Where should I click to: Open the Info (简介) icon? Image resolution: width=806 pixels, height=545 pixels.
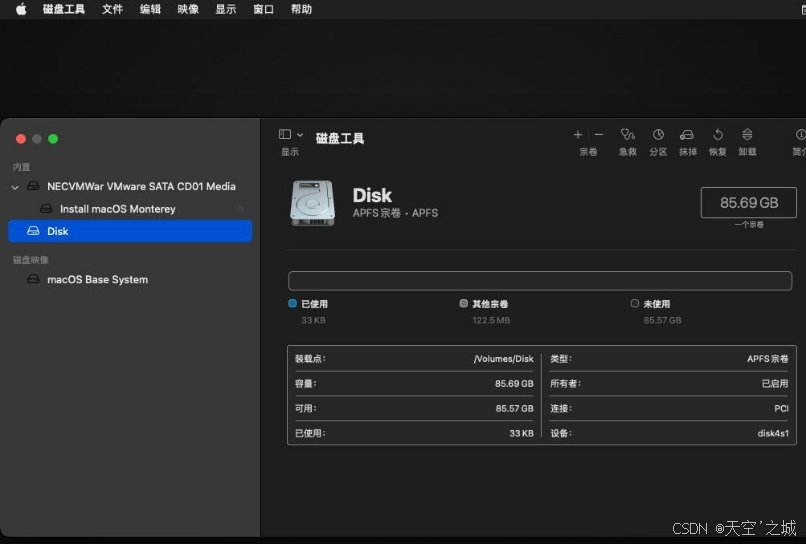(x=800, y=135)
